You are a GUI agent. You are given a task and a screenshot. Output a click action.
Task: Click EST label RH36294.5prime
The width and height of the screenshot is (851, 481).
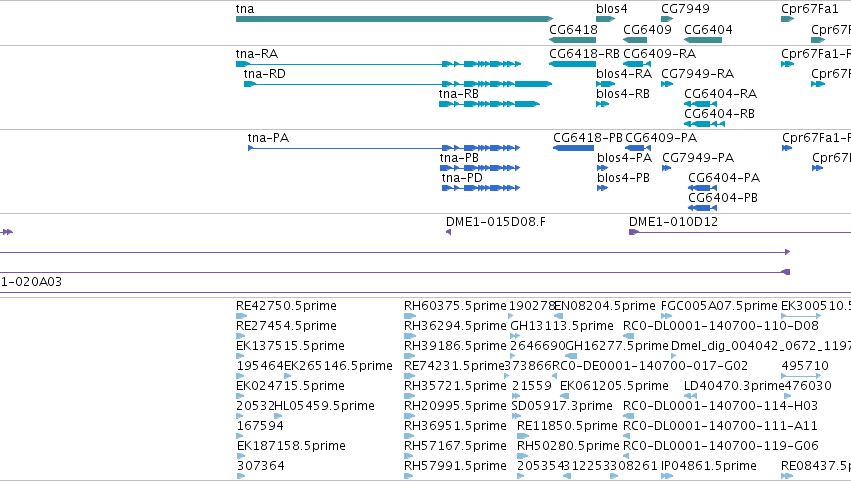pos(455,326)
